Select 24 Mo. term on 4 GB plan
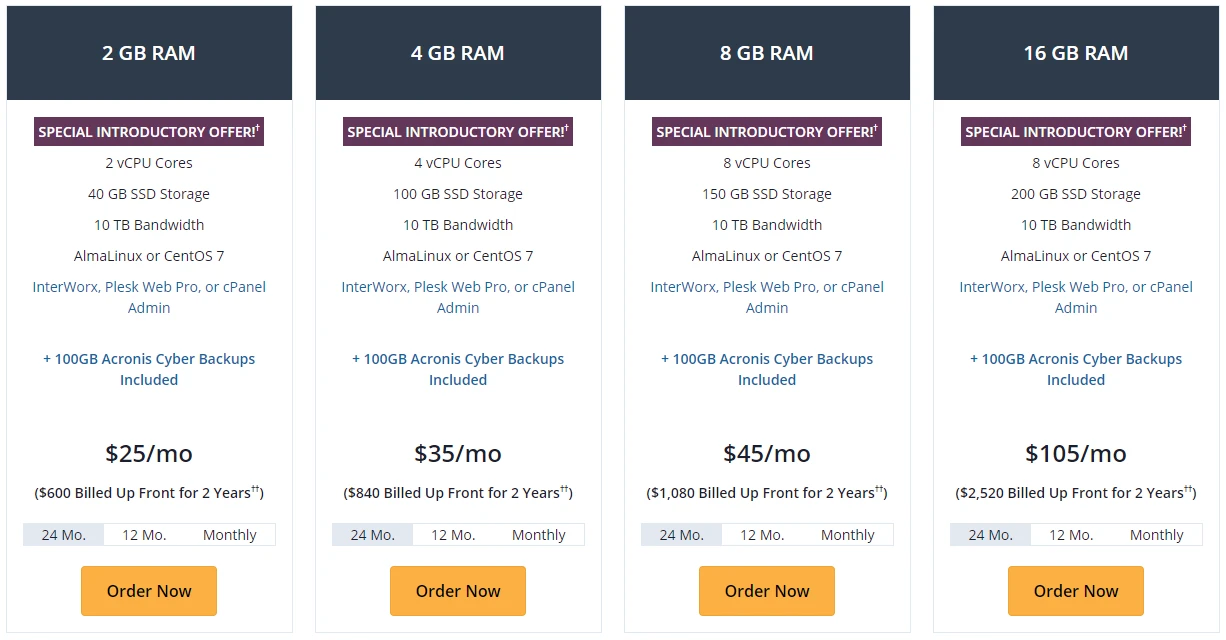 point(371,534)
